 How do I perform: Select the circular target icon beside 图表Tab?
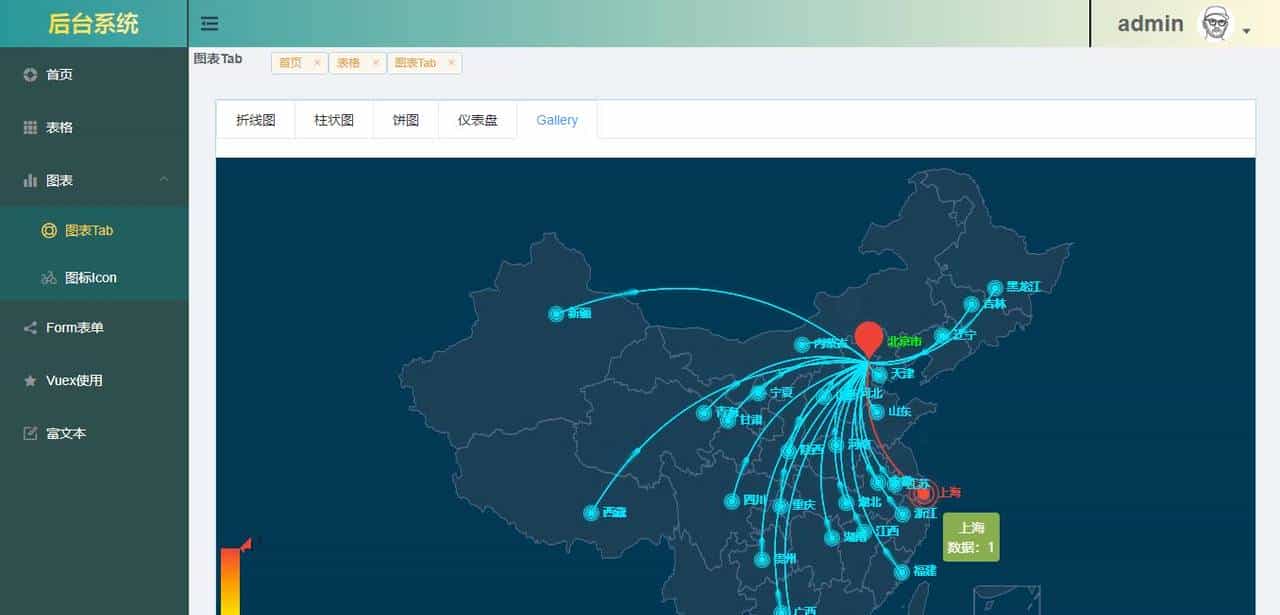(x=49, y=230)
